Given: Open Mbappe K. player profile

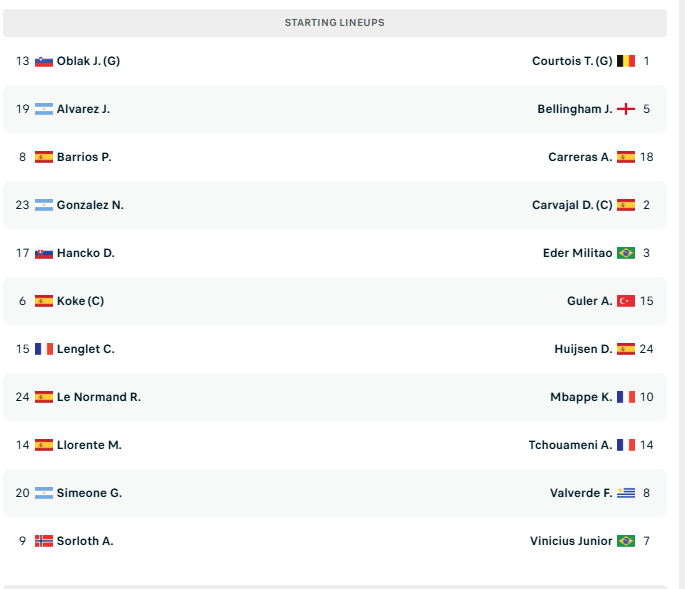Looking at the screenshot, I should (x=581, y=397).
